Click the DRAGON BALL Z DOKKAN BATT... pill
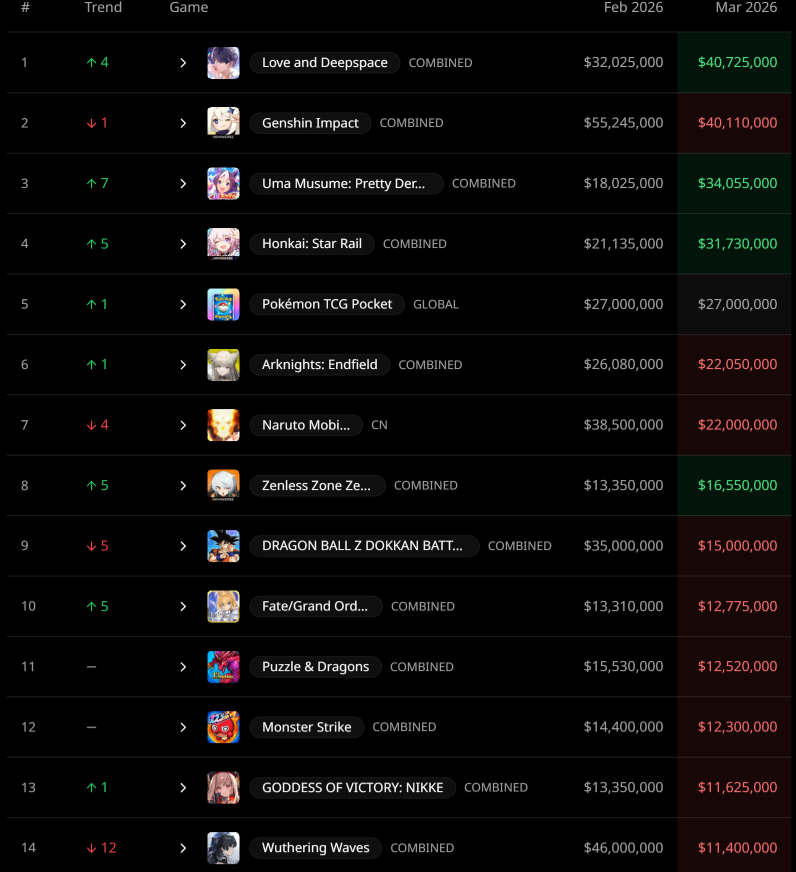The image size is (796, 872). pos(364,546)
